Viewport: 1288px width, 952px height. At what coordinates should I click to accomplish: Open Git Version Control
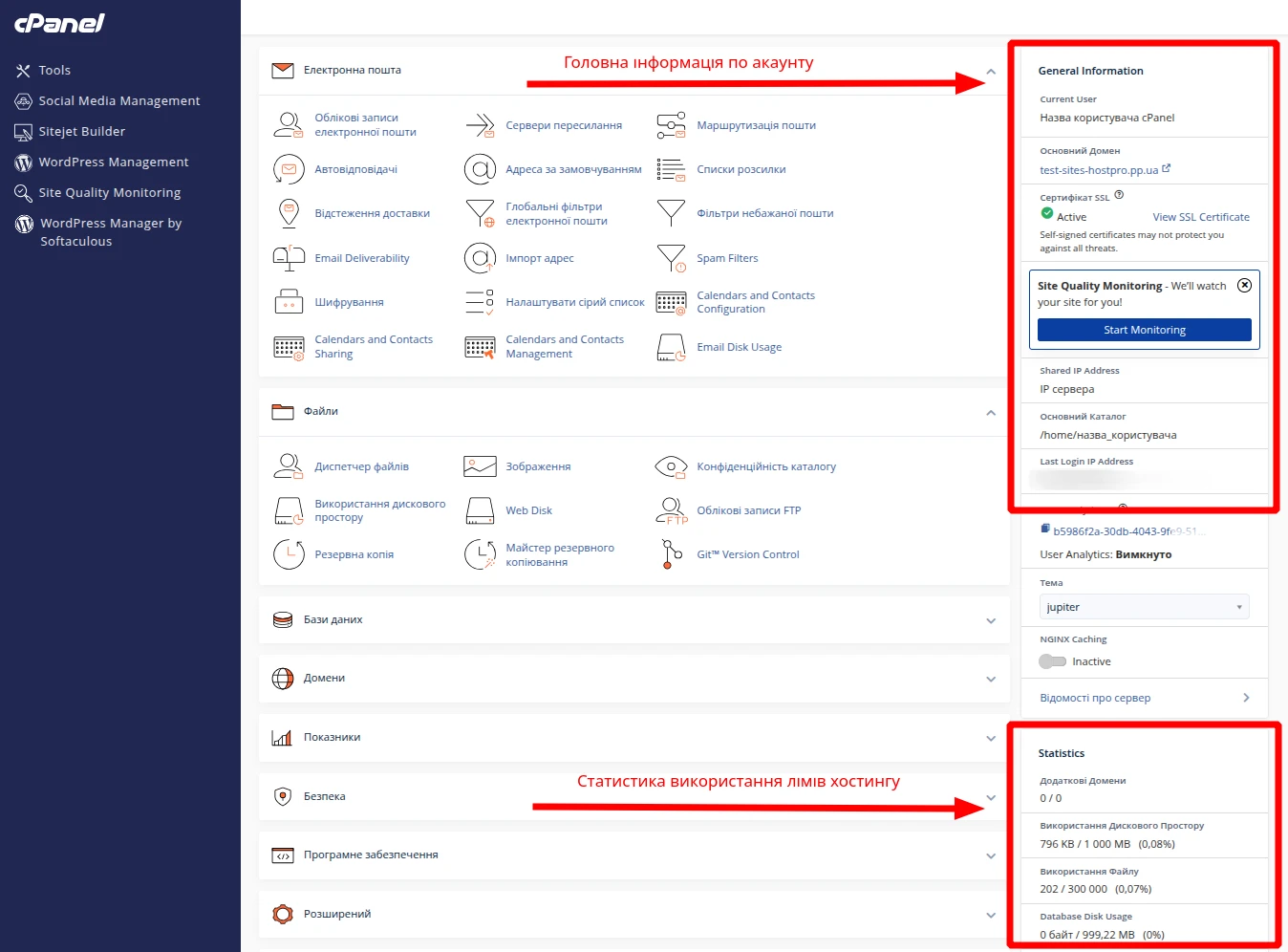coord(671,554)
